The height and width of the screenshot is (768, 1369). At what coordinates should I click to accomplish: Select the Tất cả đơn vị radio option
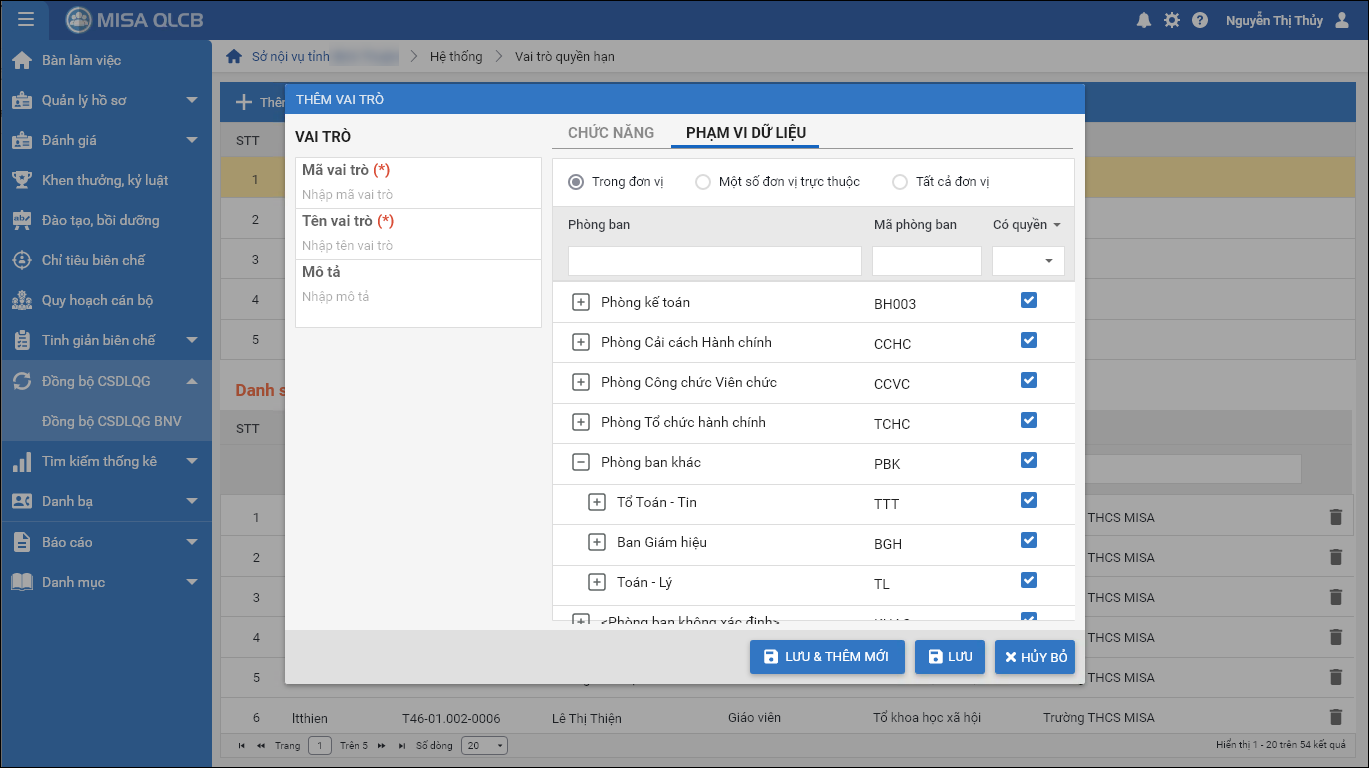[900, 182]
